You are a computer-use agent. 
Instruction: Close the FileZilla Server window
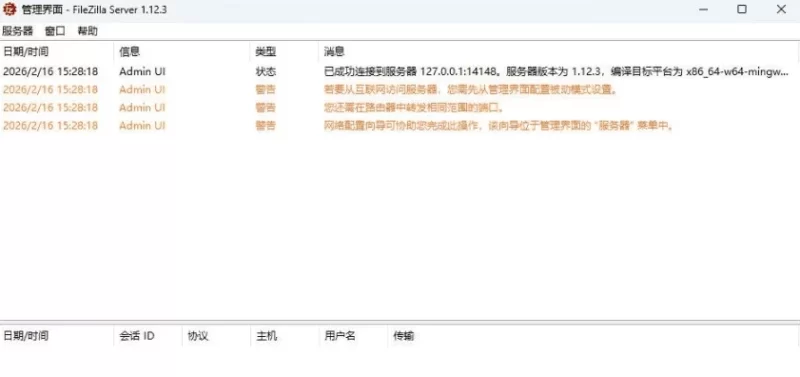tap(781, 9)
